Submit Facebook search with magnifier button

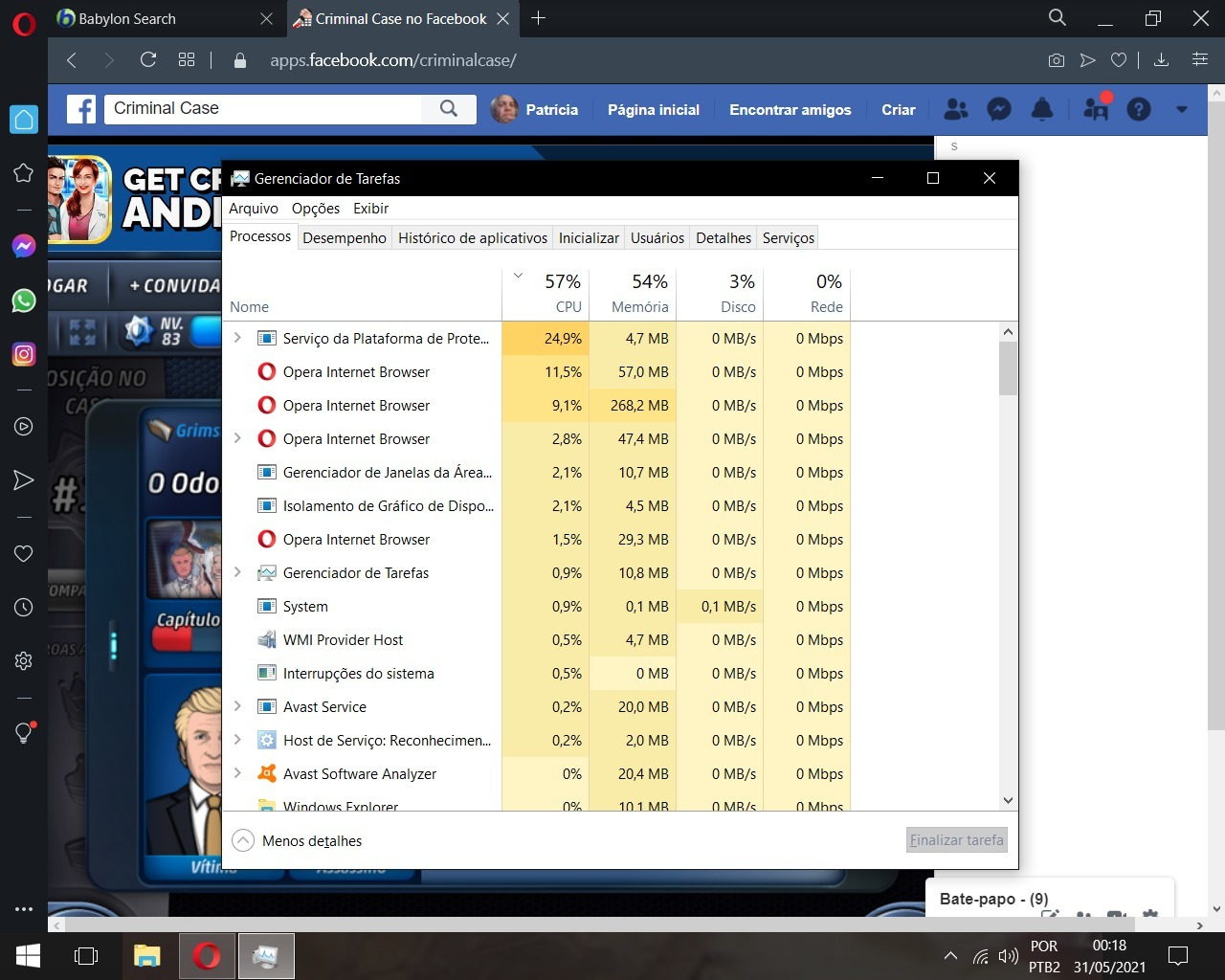click(449, 109)
